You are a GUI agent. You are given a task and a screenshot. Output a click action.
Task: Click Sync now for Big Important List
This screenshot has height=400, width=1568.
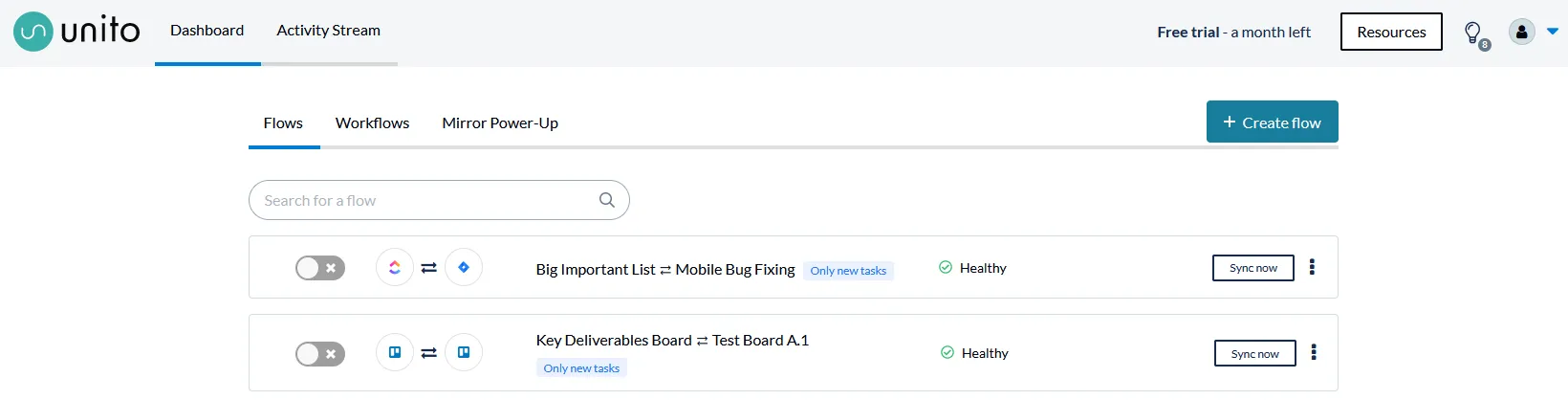(1252, 268)
